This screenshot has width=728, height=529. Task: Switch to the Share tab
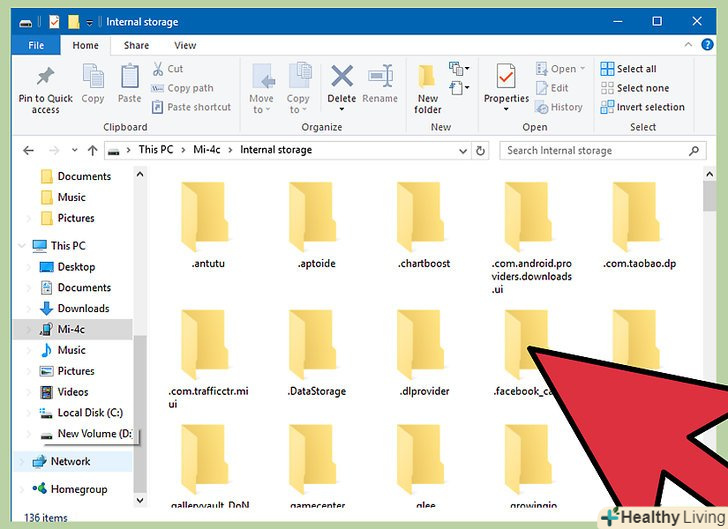136,45
